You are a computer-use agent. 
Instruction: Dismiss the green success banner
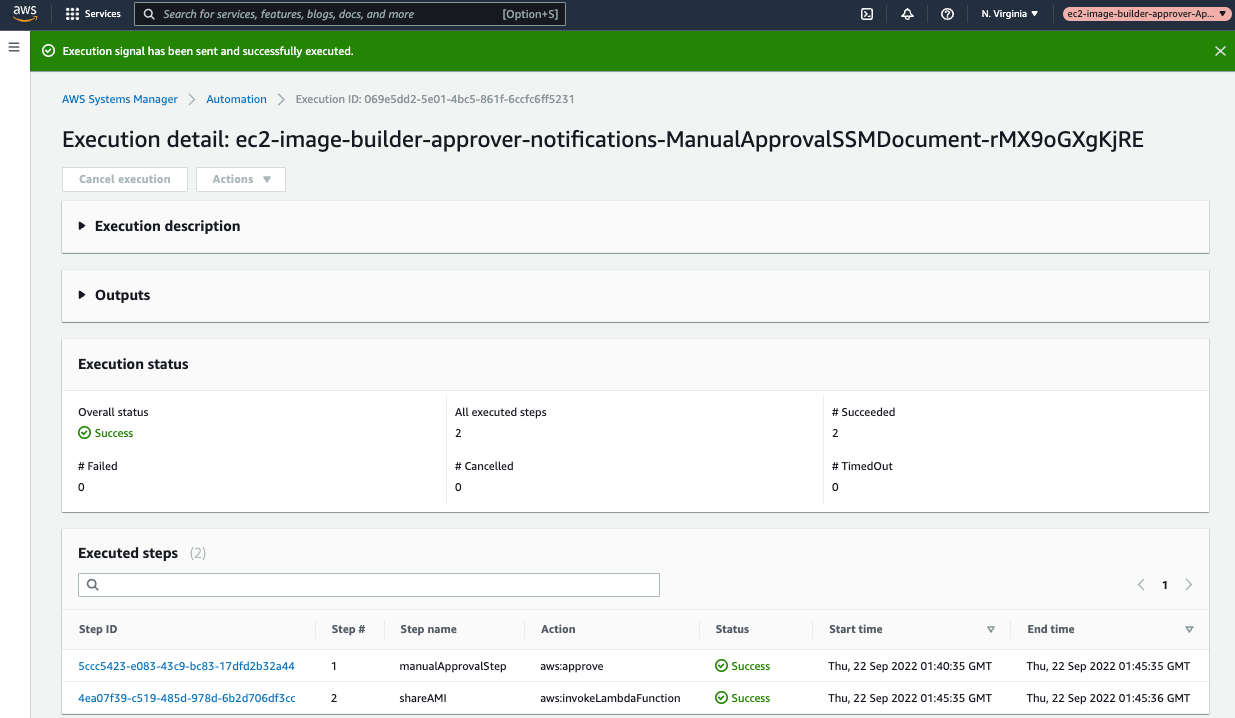(1220, 51)
